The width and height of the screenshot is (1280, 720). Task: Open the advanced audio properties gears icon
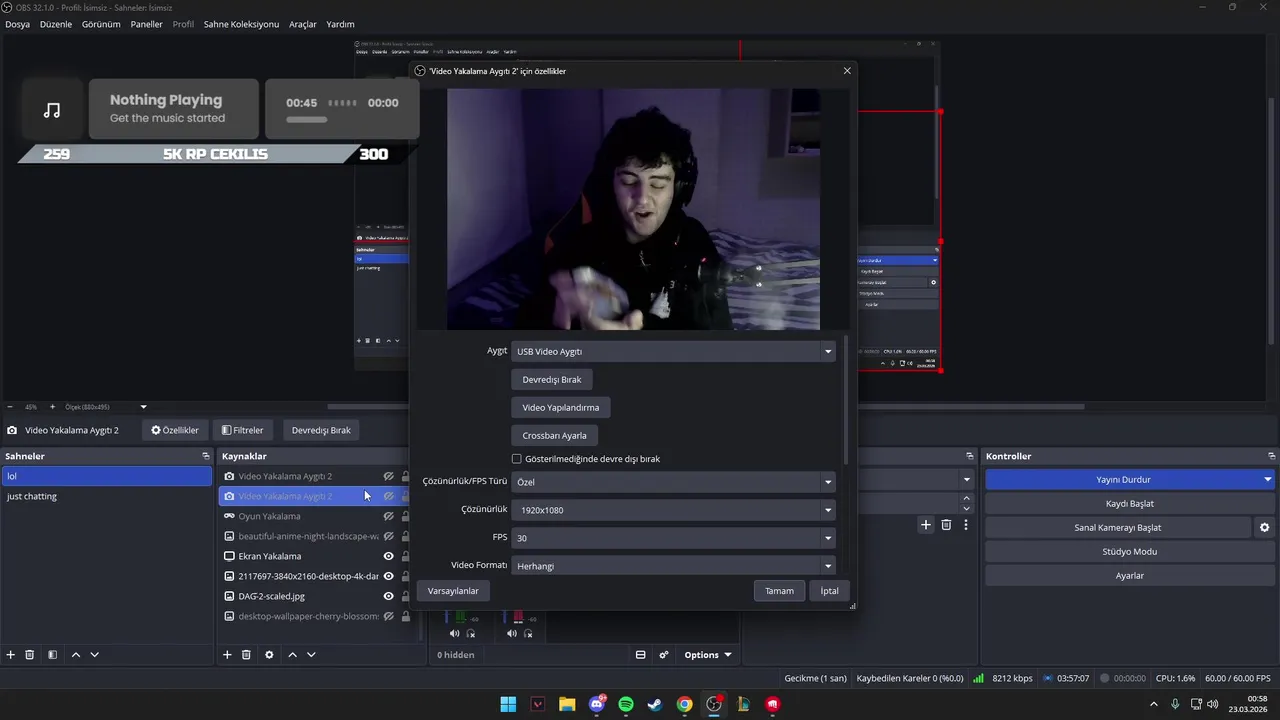pos(664,655)
